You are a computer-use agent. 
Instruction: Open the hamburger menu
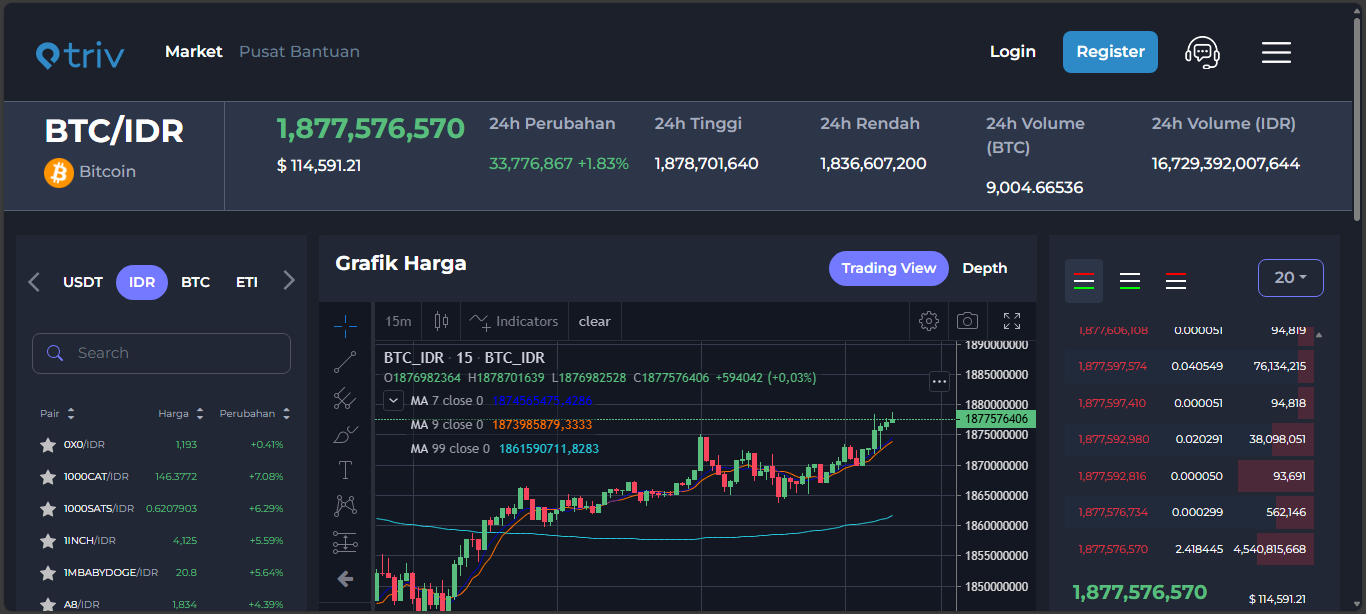pos(1276,52)
